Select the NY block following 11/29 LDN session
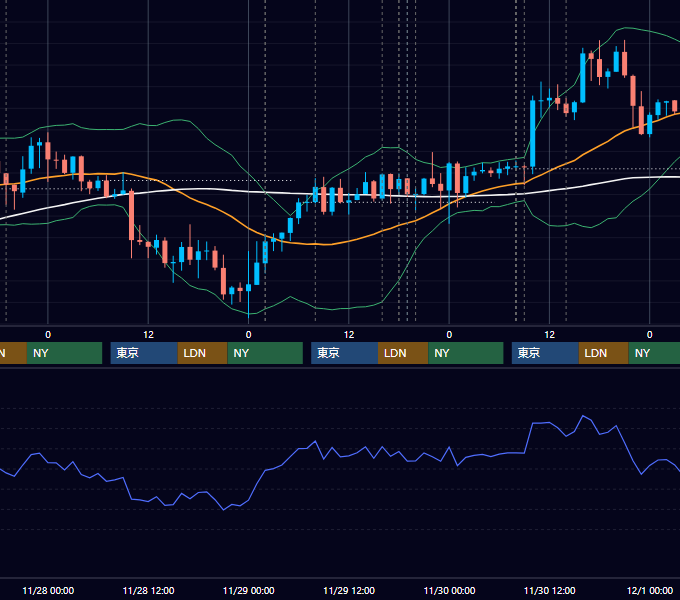Viewport: 680px width, 600px height. click(x=466, y=353)
